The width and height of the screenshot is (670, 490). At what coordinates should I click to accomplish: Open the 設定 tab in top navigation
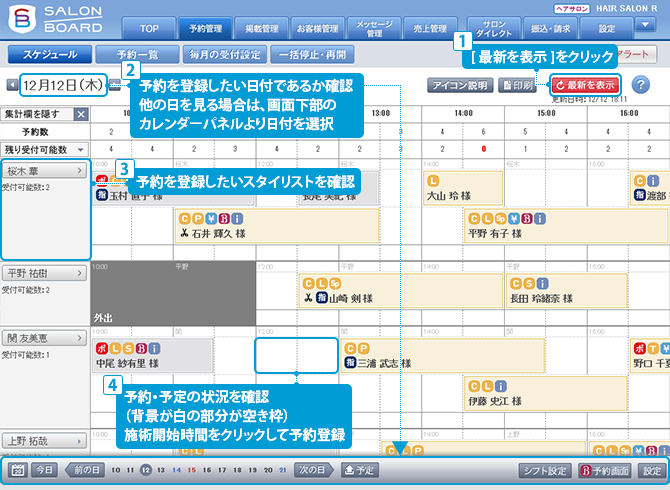(606, 29)
